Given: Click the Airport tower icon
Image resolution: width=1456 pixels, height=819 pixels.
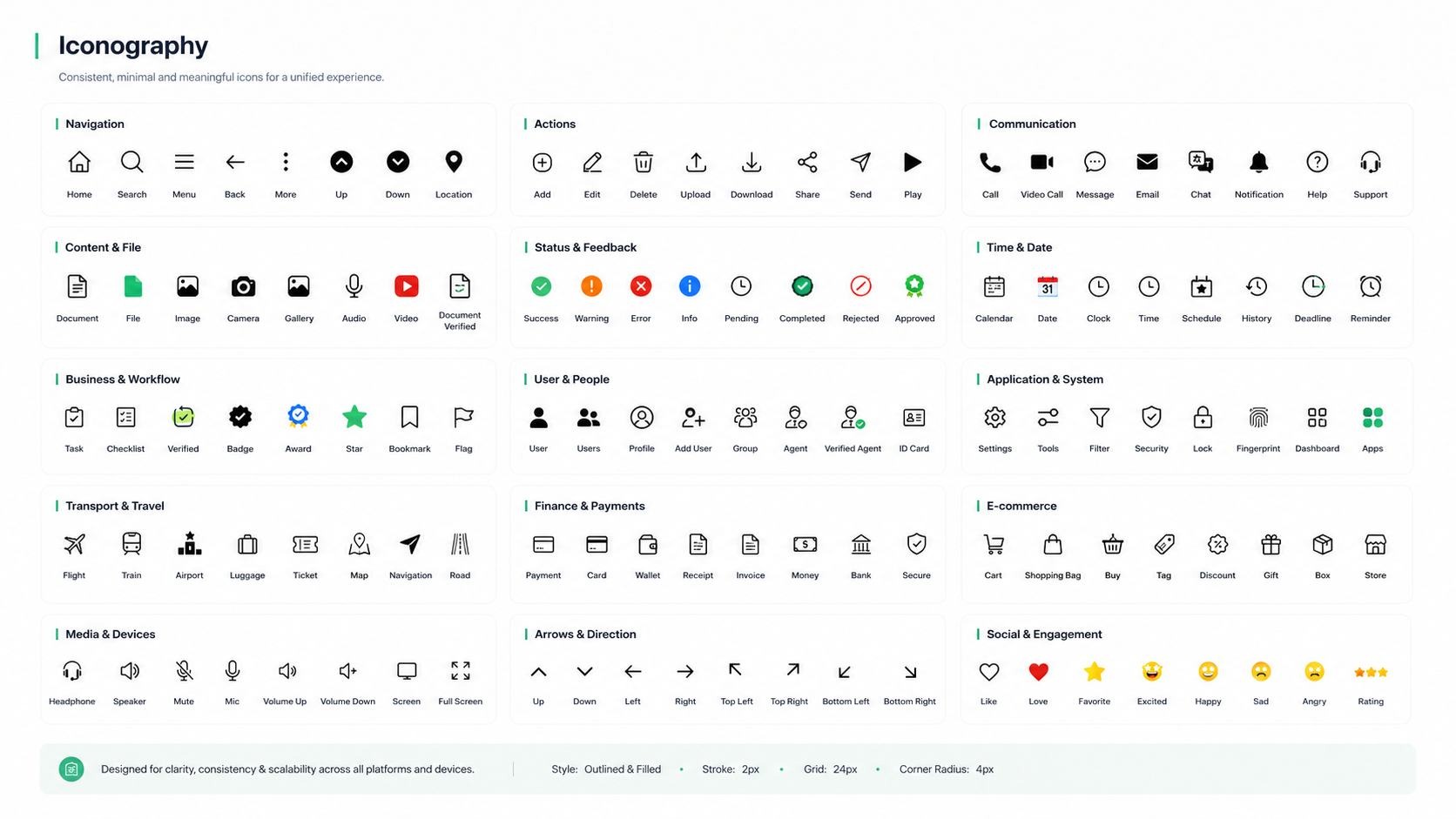Looking at the screenshot, I should [x=190, y=544].
